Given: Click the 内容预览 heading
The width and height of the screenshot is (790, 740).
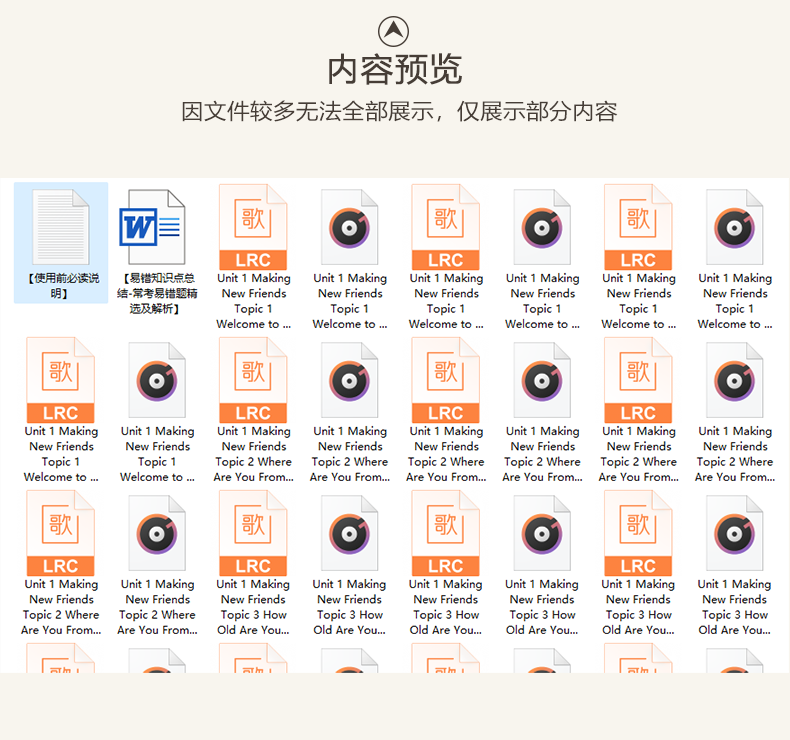Looking at the screenshot, I should (x=394, y=70).
